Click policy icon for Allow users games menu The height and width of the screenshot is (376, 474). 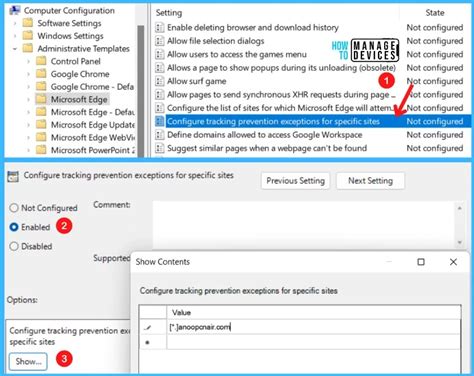pos(160,54)
